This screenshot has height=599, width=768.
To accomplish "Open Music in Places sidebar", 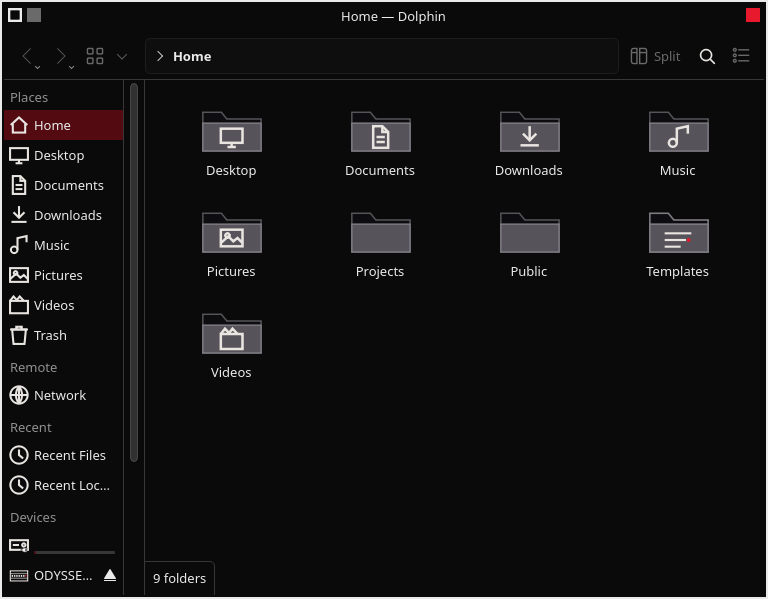I will [x=64, y=245].
